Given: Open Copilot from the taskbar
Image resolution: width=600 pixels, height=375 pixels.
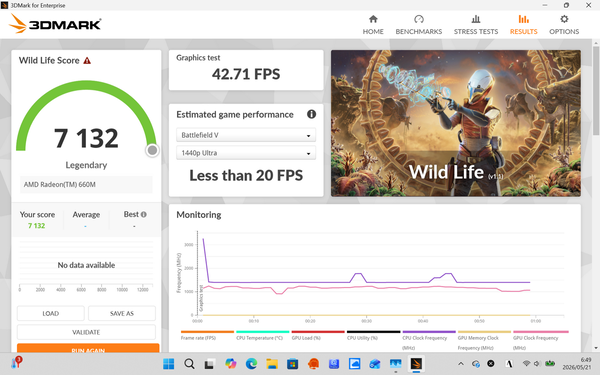Looking at the screenshot, I should click(230, 364).
